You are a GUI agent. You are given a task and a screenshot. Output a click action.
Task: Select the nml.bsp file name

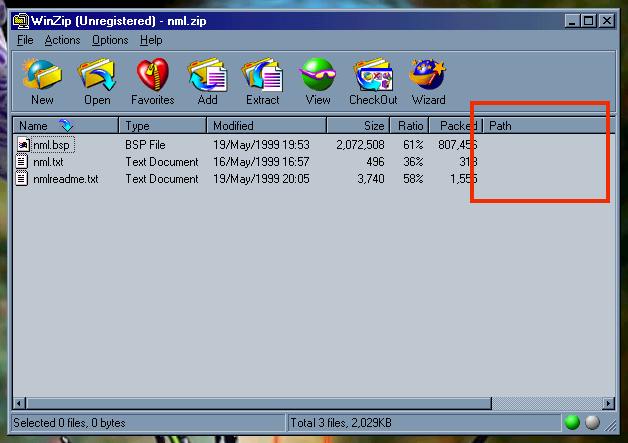51,145
